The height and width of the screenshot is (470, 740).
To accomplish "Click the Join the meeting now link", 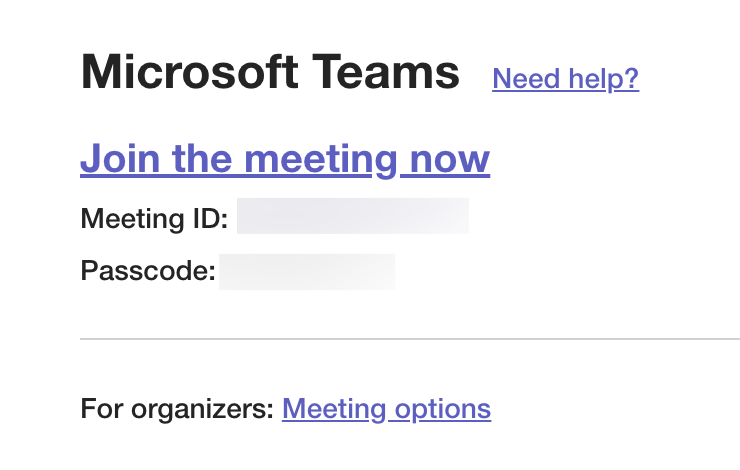I will coord(284,159).
